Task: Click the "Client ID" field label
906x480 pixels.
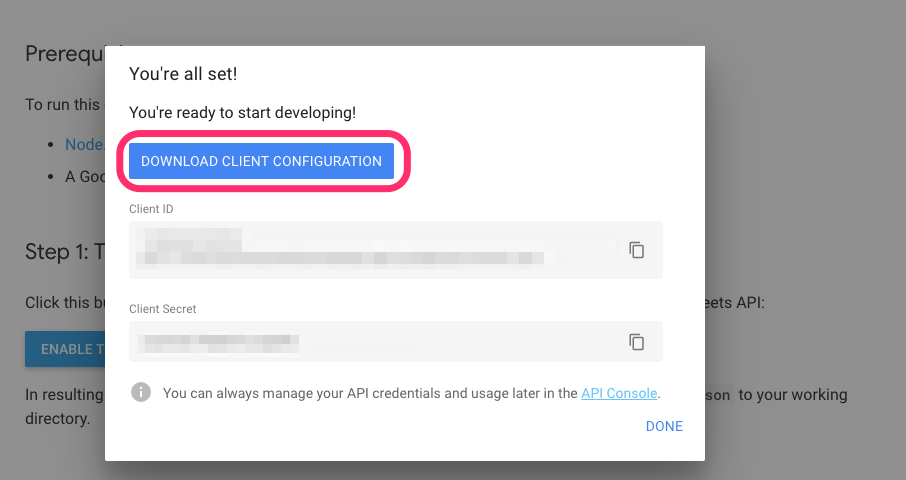Action: (151, 209)
